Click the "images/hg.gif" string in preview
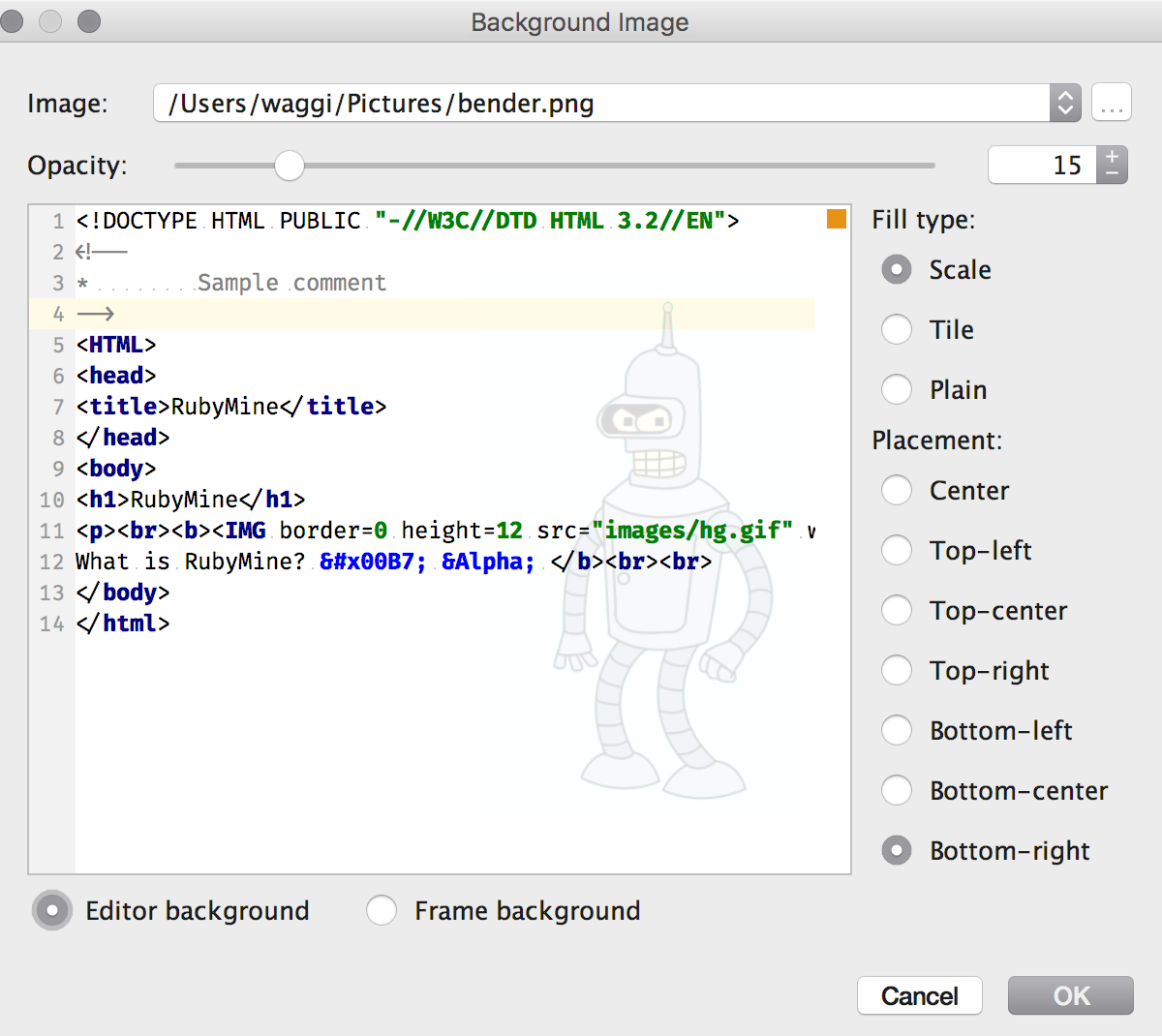 pyautogui.click(x=692, y=531)
